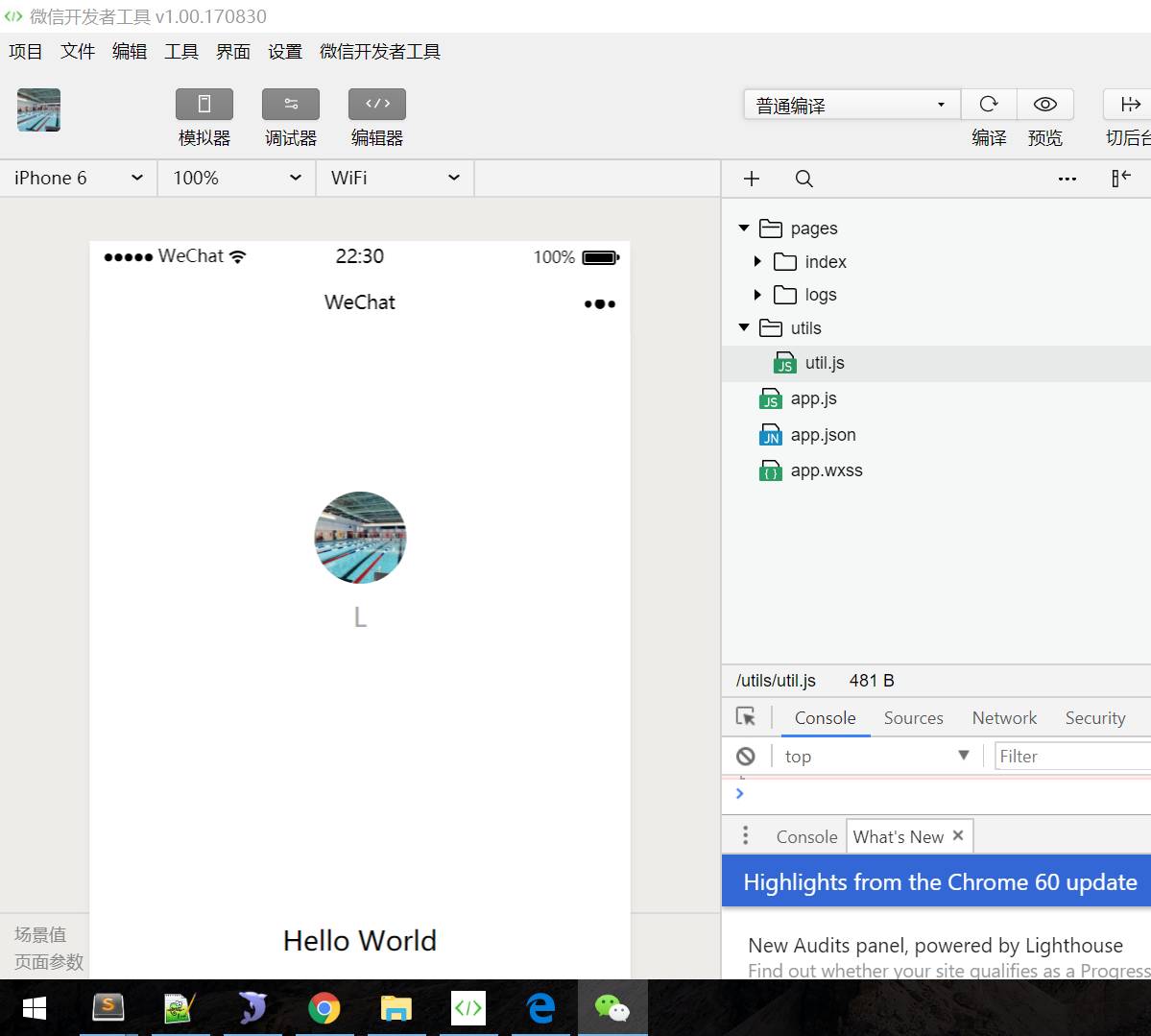Select the index folder row
Viewport: 1151px width, 1036px height.
coord(936,261)
